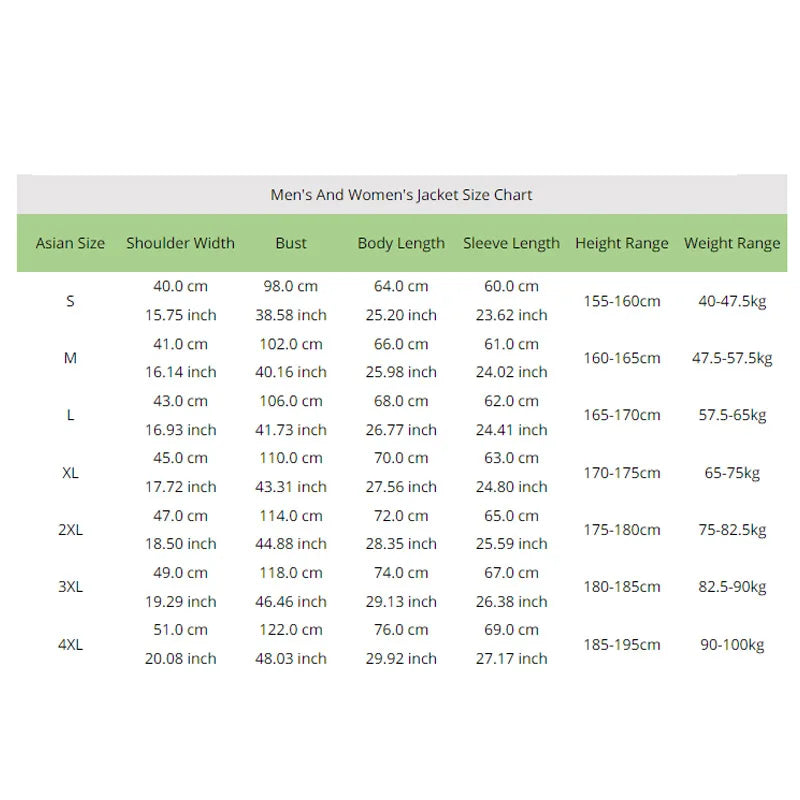Select the 26.38 inch sleeve length value
This screenshot has height=800, width=800.
(x=512, y=602)
